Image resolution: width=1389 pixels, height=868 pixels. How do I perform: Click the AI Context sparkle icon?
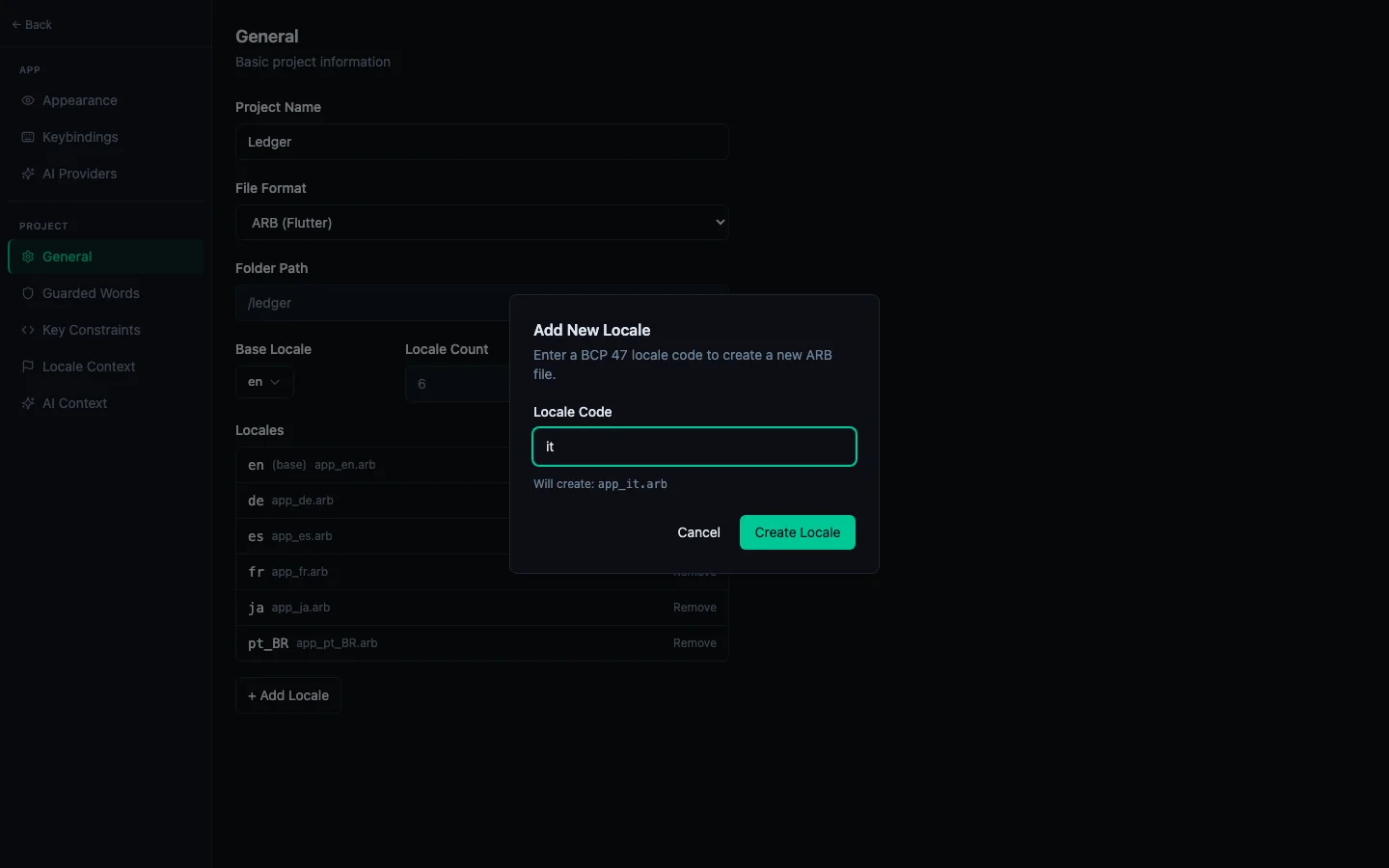(28, 403)
